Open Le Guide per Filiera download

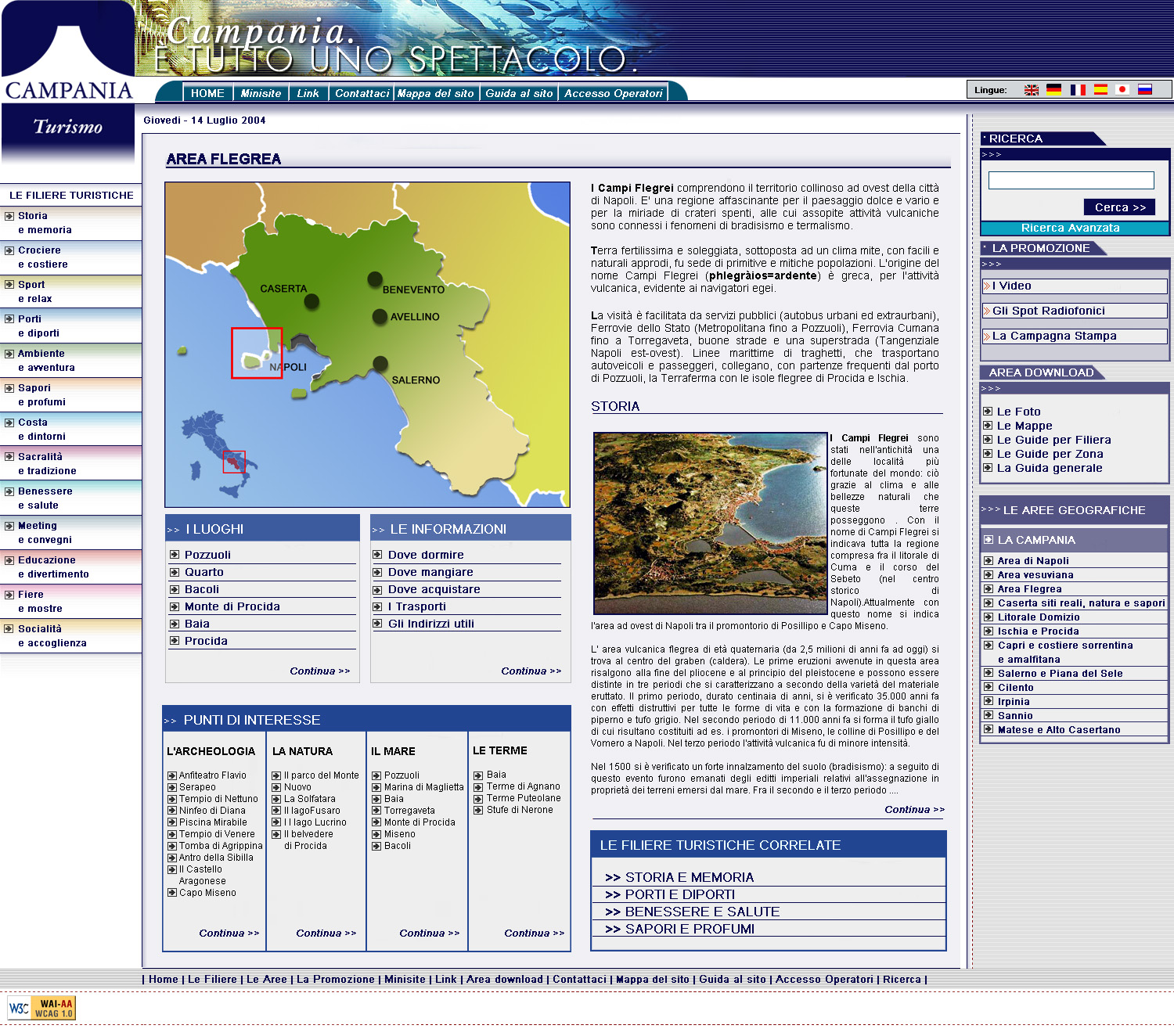1053,440
